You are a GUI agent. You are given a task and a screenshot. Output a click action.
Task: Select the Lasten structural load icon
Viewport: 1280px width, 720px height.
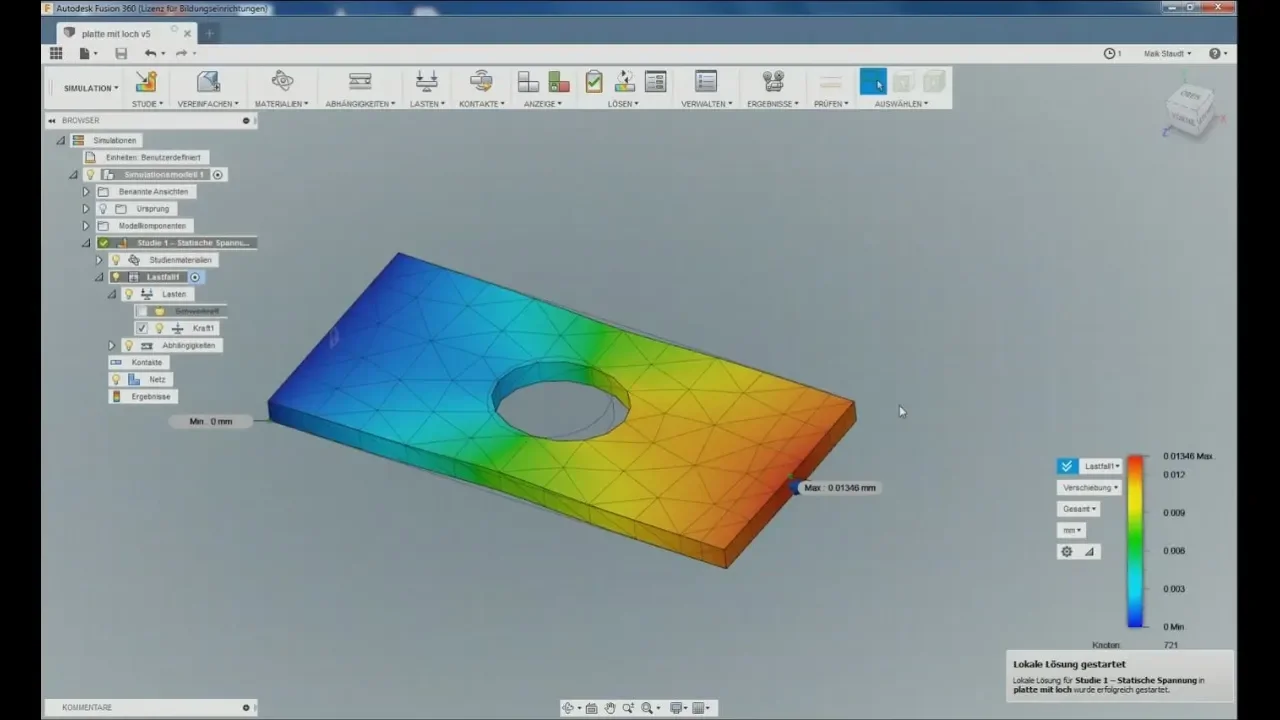pyautogui.click(x=427, y=81)
